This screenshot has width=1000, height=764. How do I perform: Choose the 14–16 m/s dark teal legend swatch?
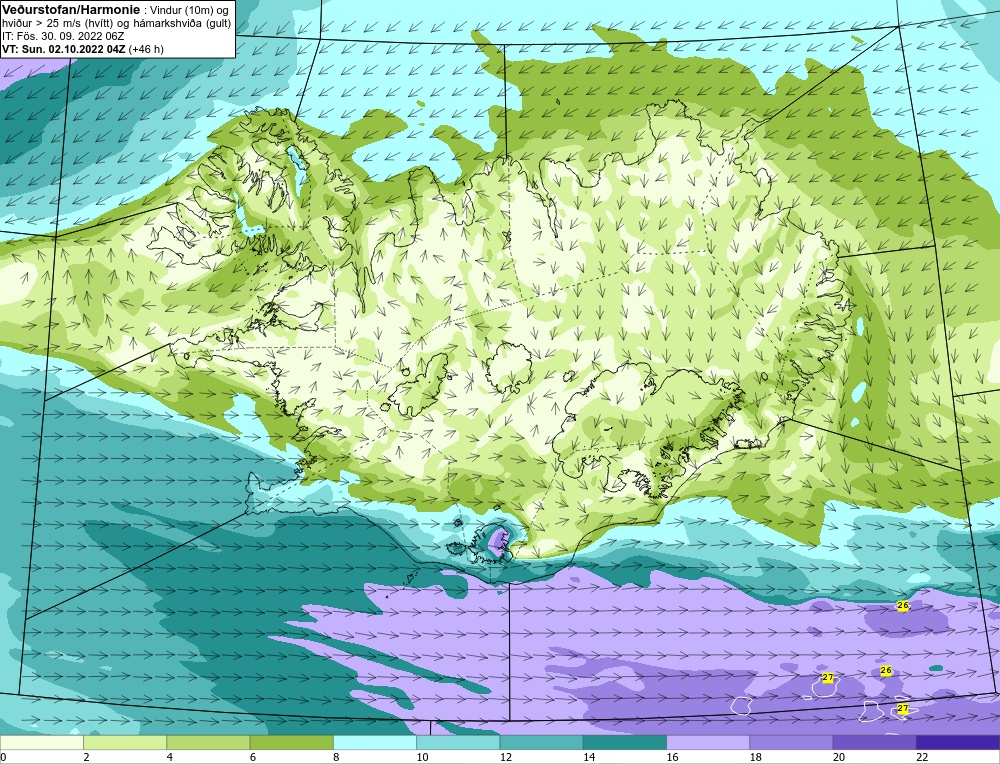pos(624,742)
